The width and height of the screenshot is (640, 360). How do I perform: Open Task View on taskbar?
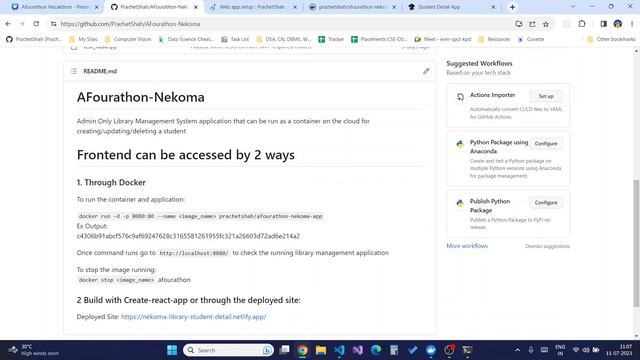click(x=284, y=350)
